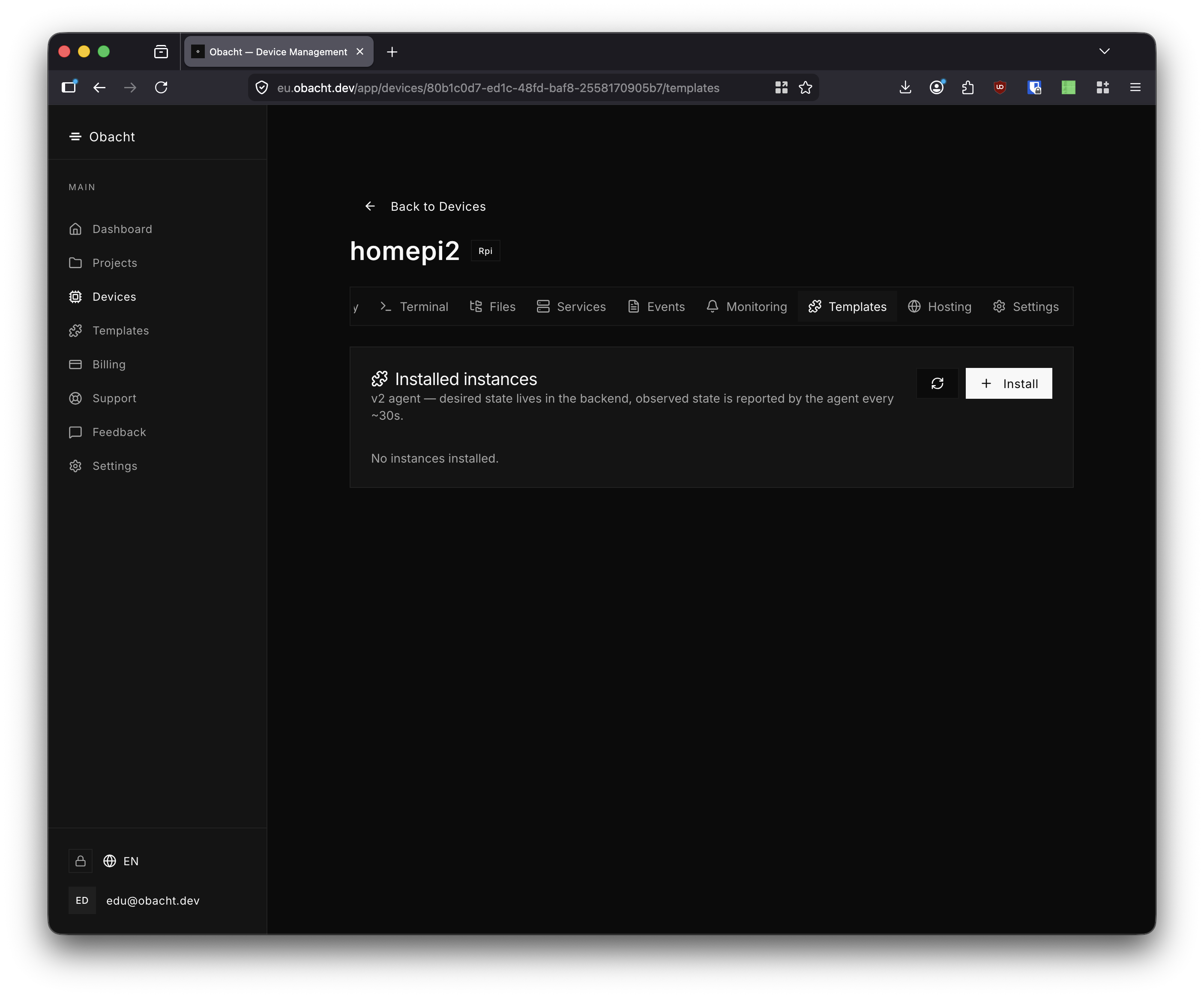Image resolution: width=1204 pixels, height=998 pixels.
Task: Reload the current page
Action: pos(161,87)
